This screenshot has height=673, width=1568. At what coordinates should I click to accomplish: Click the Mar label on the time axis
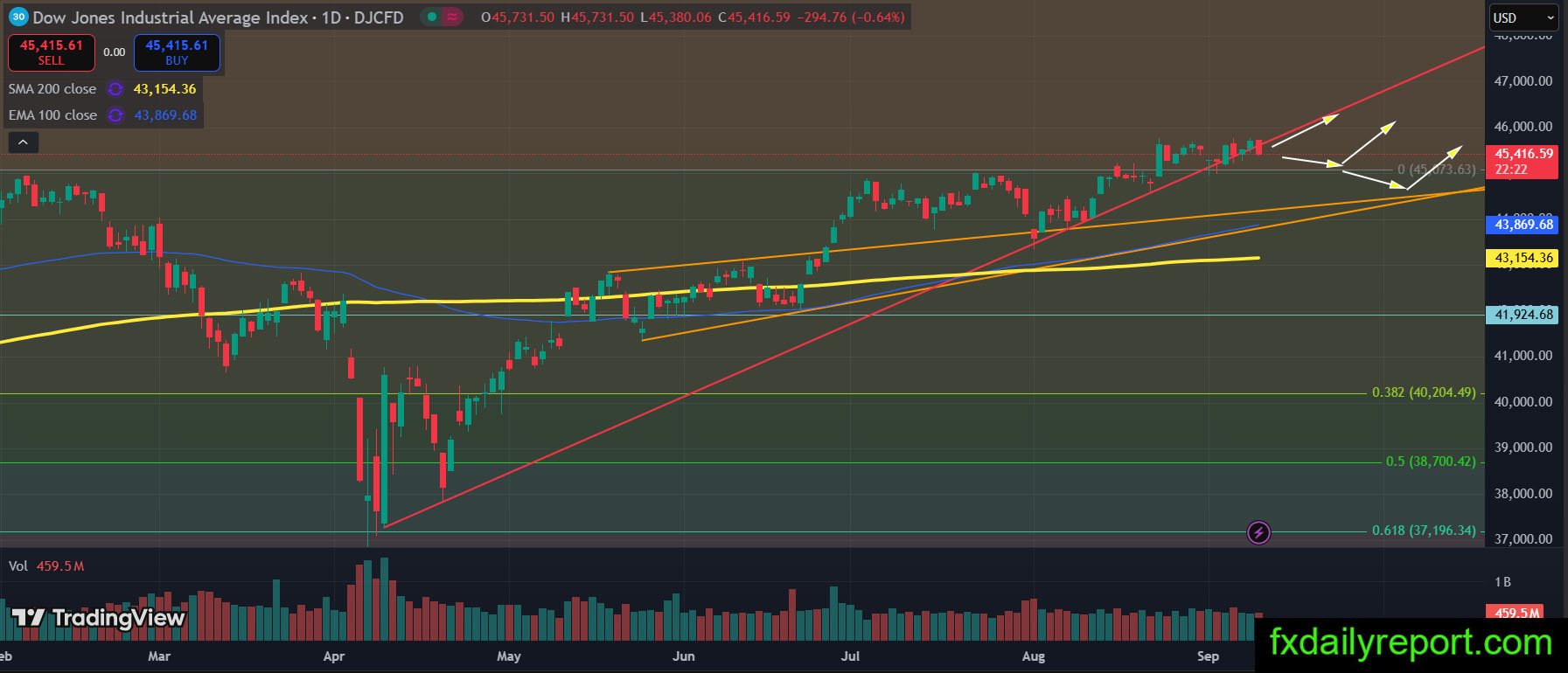159,656
